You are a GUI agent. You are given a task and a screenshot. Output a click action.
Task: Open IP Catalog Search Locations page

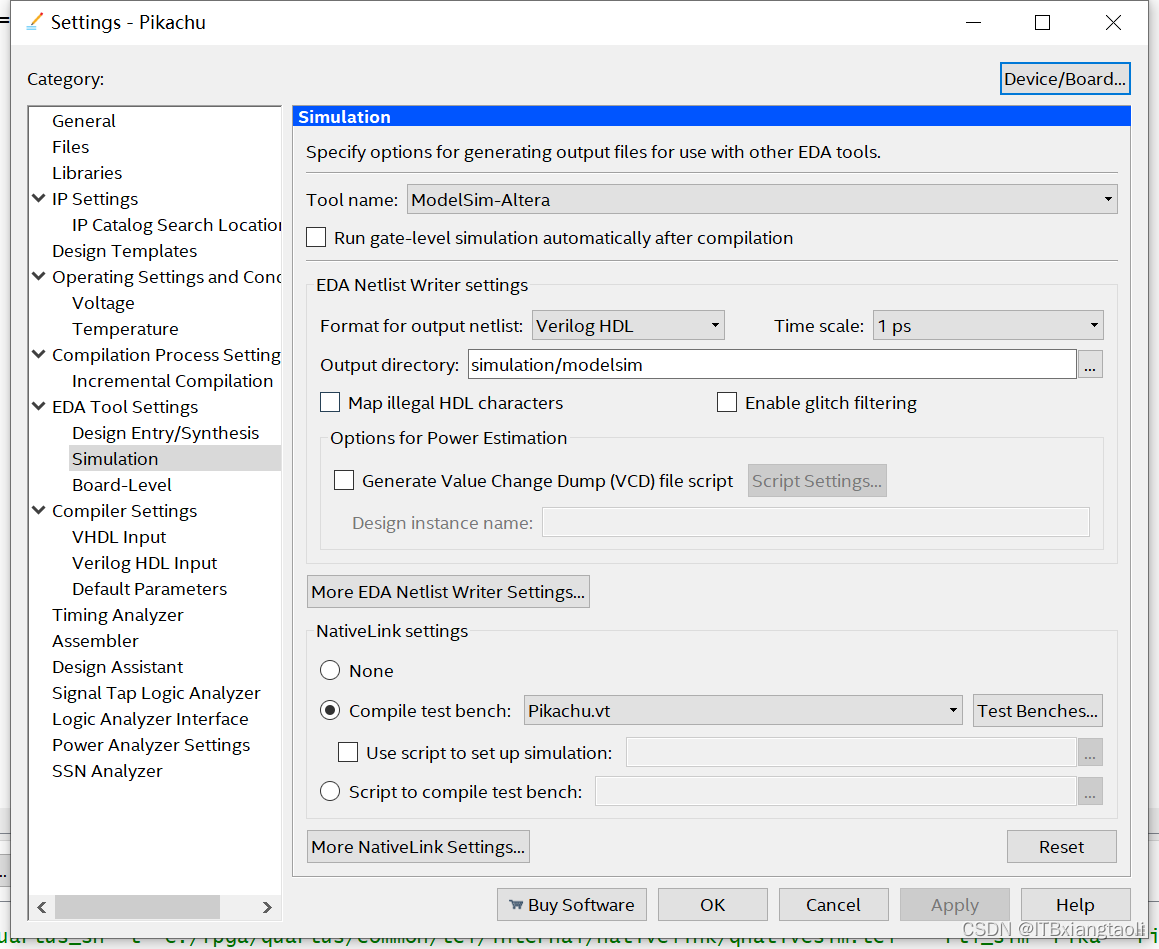click(177, 225)
